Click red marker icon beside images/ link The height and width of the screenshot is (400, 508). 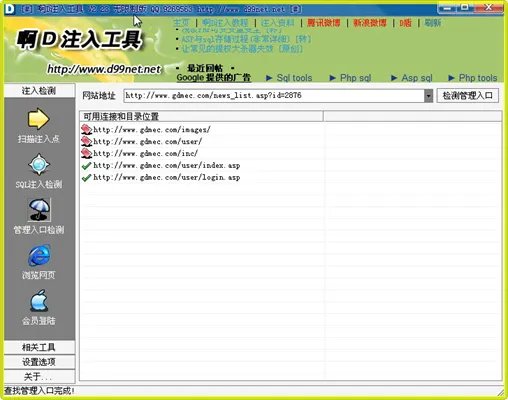click(86, 129)
